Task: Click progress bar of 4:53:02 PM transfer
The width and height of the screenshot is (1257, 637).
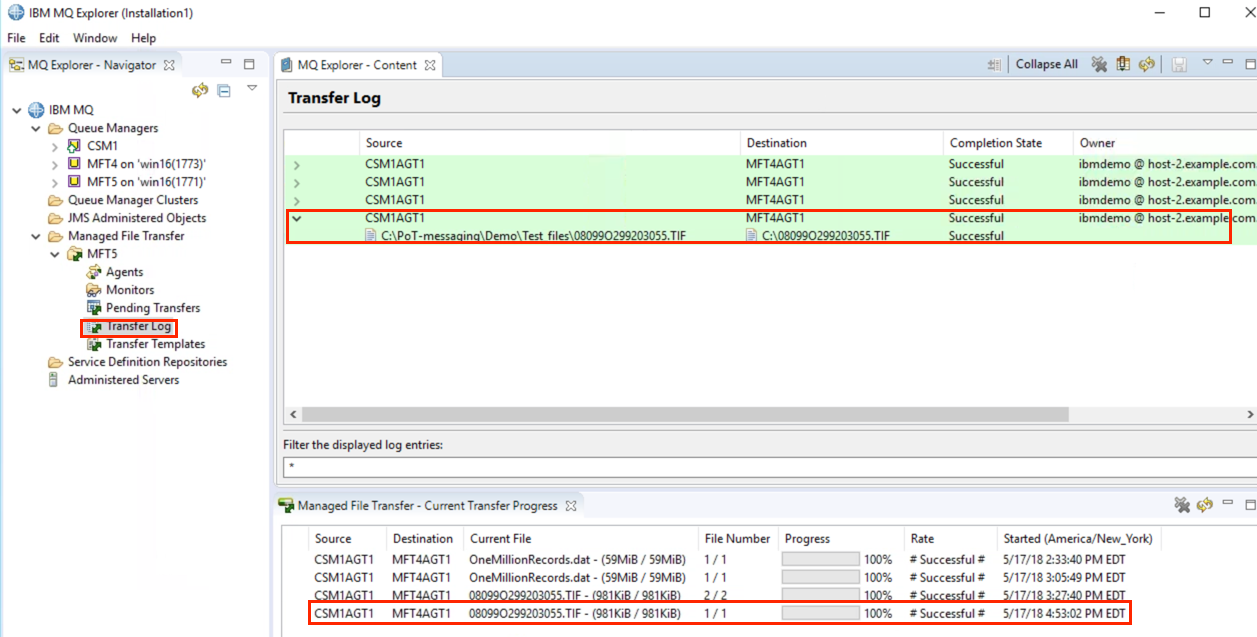Action: 820,614
